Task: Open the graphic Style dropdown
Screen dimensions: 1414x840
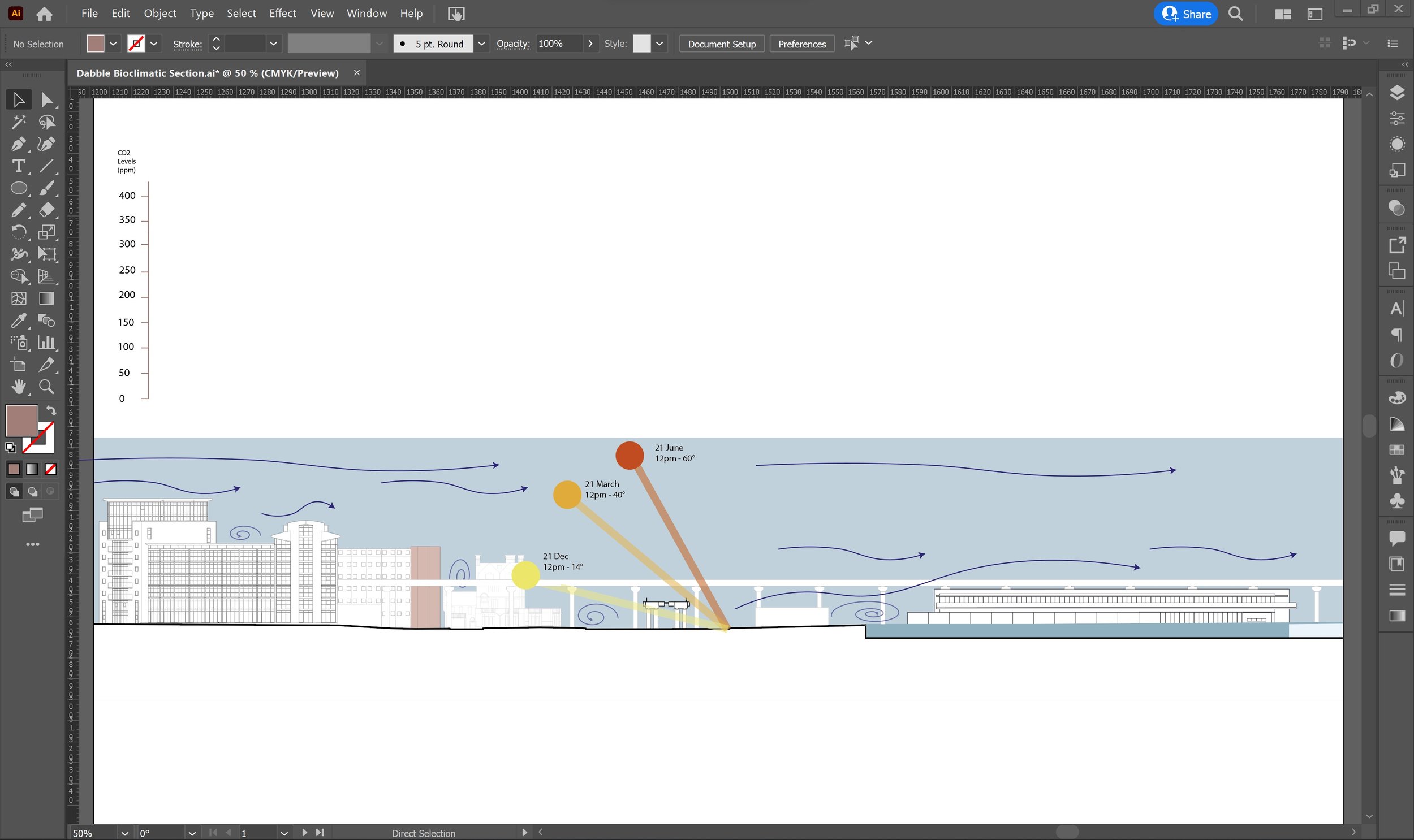Action: [x=659, y=44]
